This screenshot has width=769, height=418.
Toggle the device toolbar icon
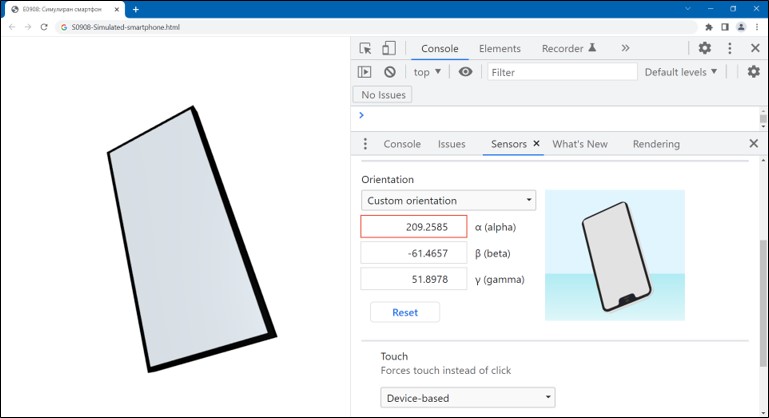pyautogui.click(x=389, y=48)
